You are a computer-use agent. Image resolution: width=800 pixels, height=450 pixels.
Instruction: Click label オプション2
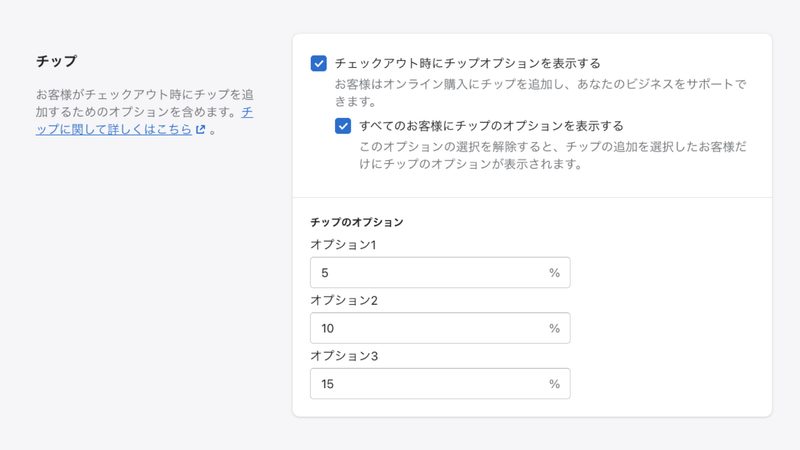click(x=344, y=301)
